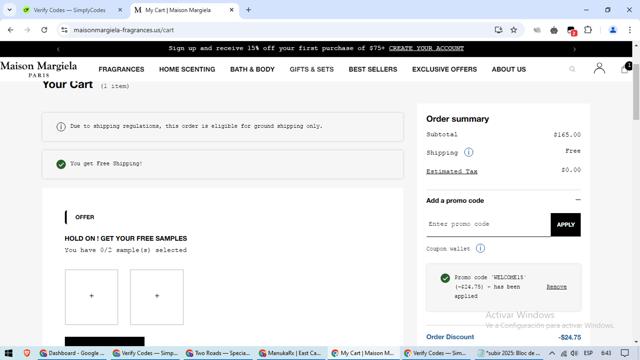Open the GIFTS & SETS menu
The height and width of the screenshot is (360, 640).
pyautogui.click(x=311, y=69)
